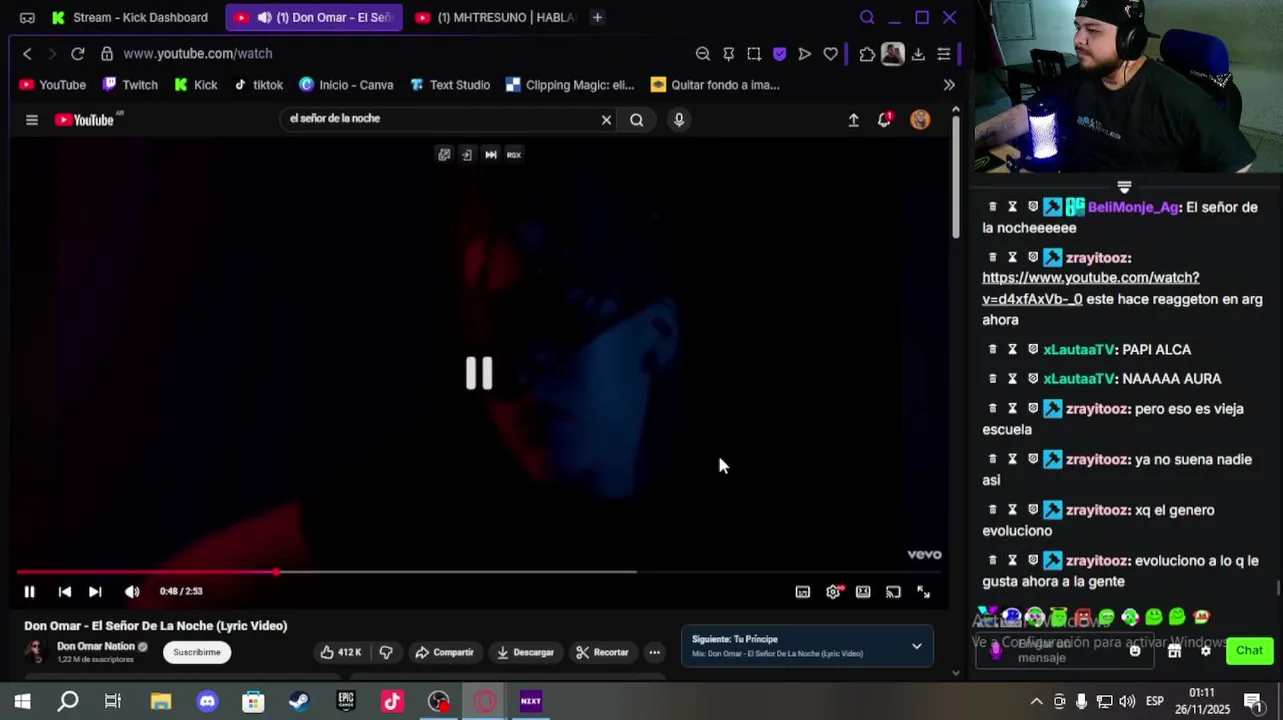Seek on the red video progress bar

[x=479, y=572]
